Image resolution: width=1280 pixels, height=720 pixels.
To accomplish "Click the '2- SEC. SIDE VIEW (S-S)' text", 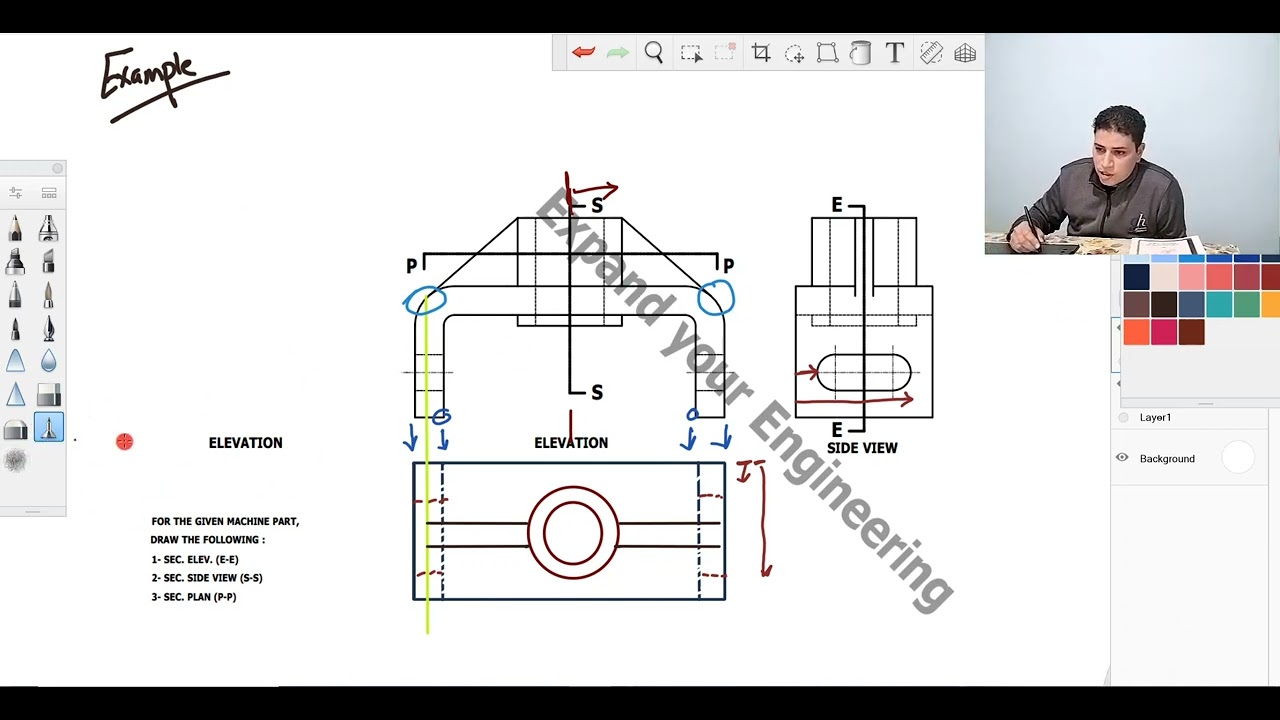I will click(x=207, y=578).
